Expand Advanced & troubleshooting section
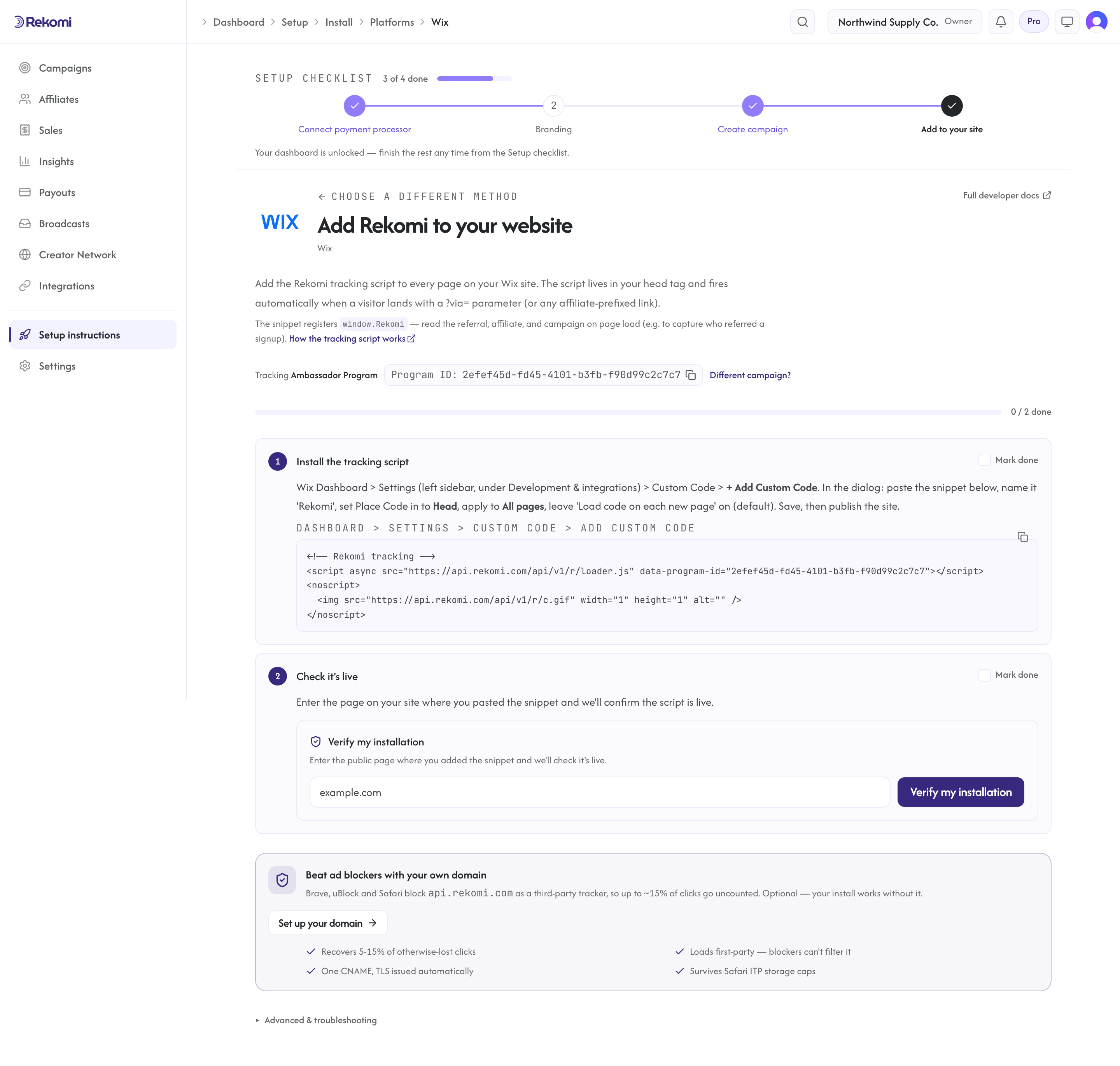The width and height of the screenshot is (1120, 1066). [316, 1020]
